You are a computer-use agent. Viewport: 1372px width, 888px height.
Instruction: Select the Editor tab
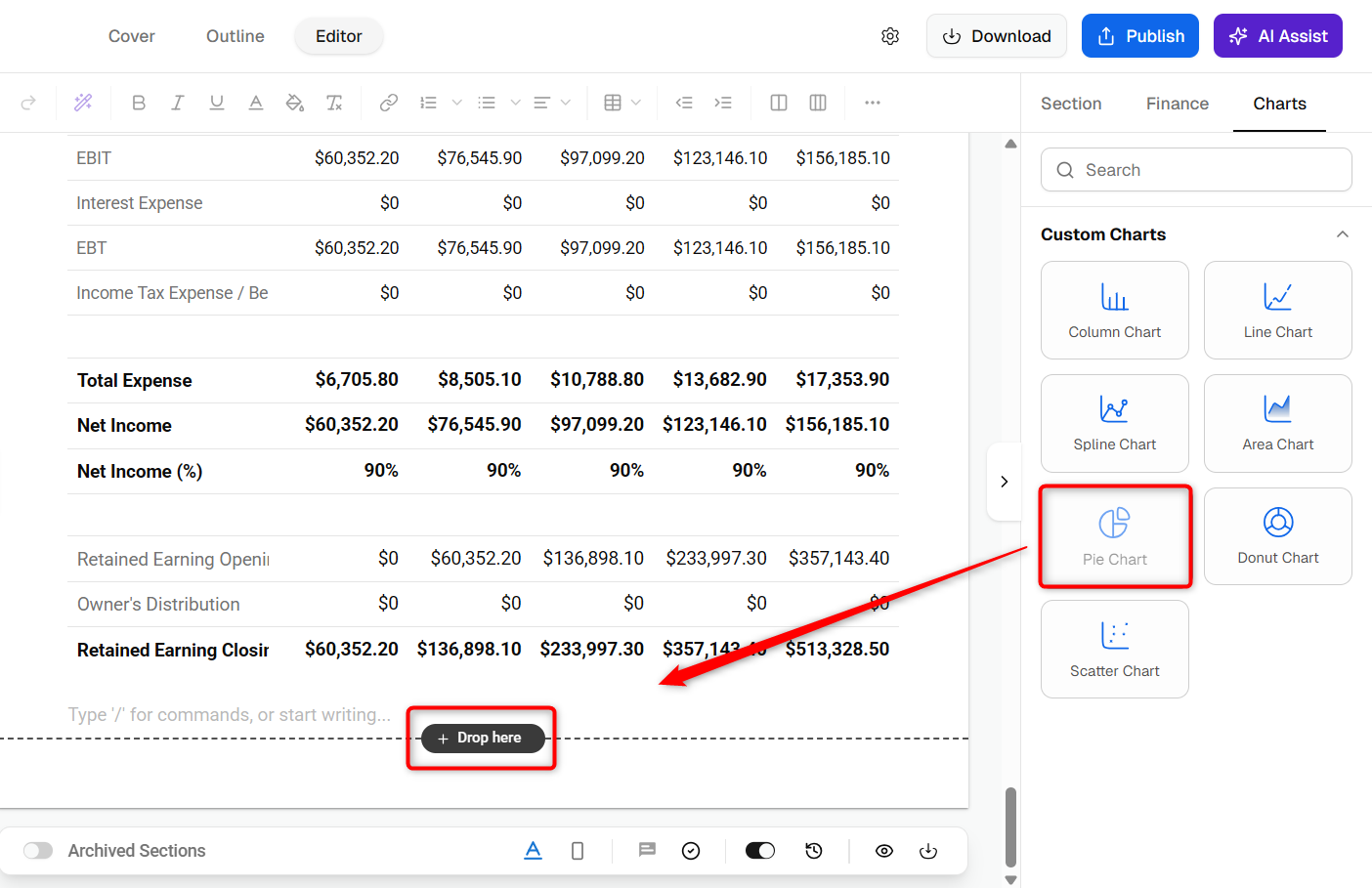coord(339,36)
